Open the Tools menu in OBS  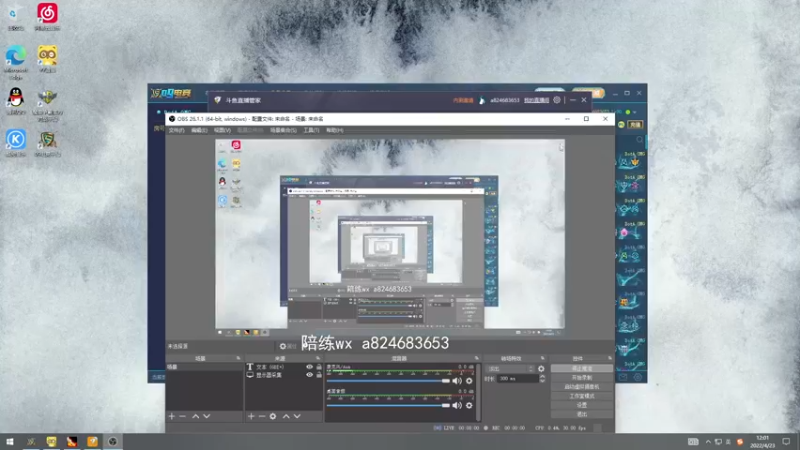coord(311,130)
